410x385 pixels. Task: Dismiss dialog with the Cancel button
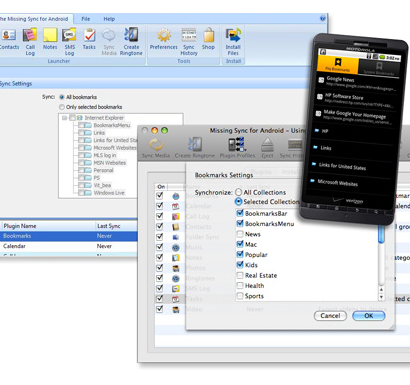pos(330,316)
